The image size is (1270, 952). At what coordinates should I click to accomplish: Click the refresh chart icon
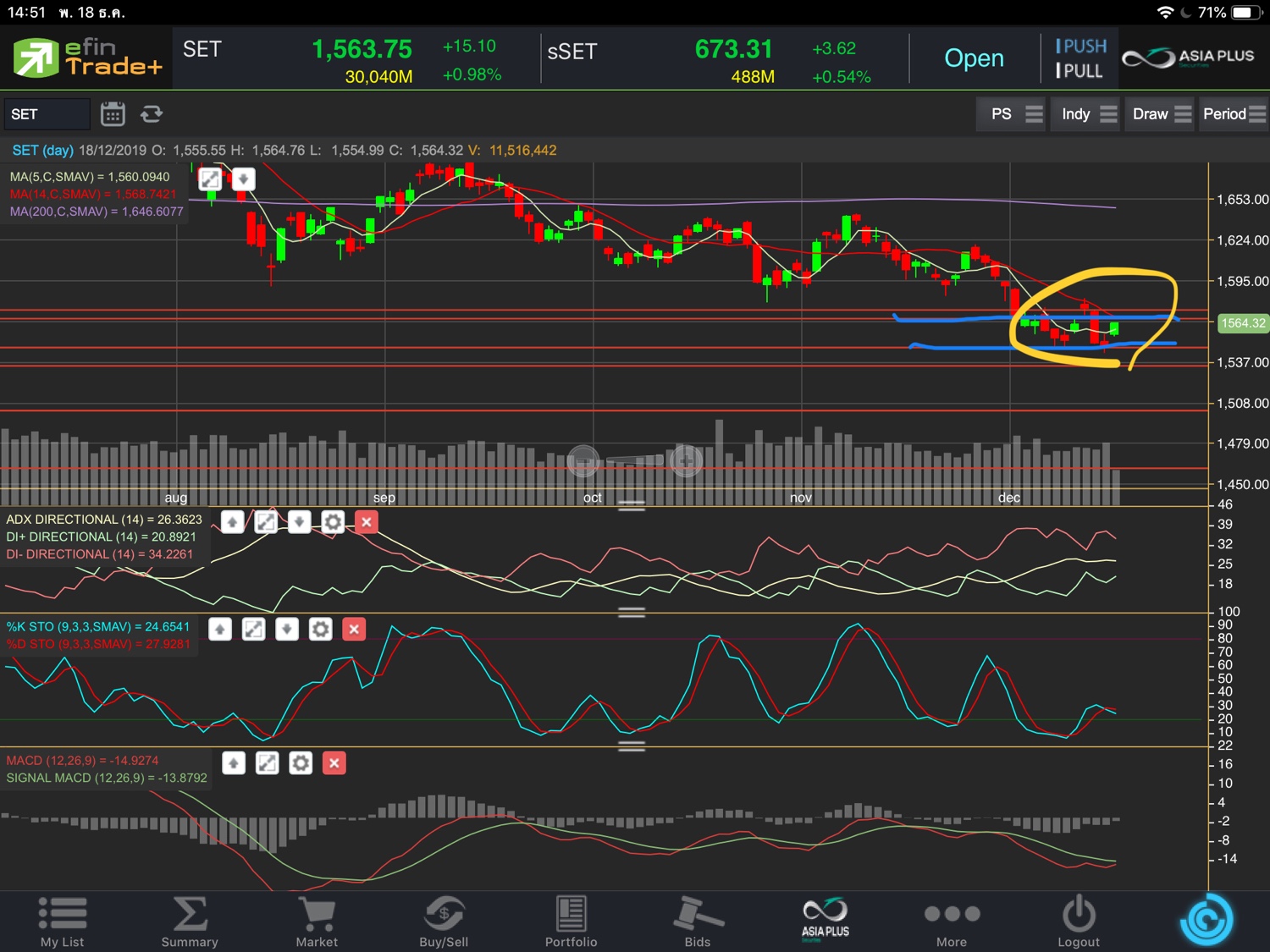pos(152,114)
